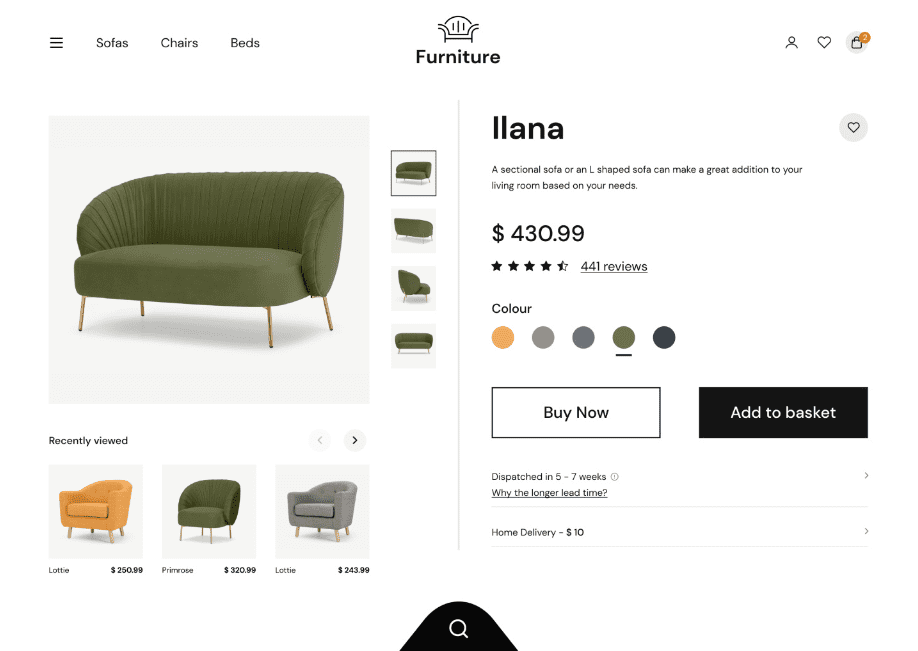Select the orange colour option
Screen dimensions: 918x651
click(x=503, y=338)
